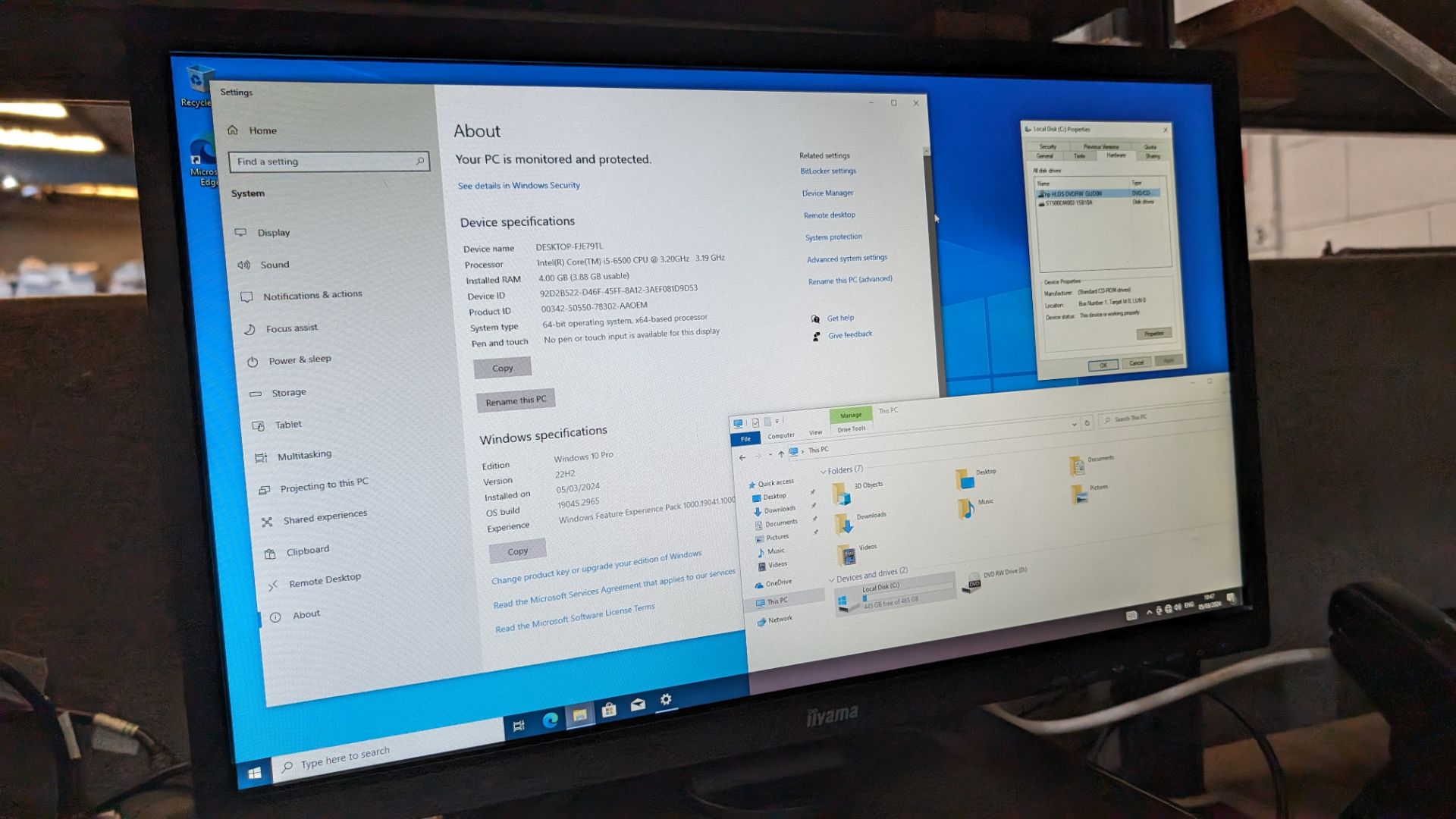The height and width of the screenshot is (819, 1456).
Task: Select the Sound settings option
Action: [x=276, y=264]
